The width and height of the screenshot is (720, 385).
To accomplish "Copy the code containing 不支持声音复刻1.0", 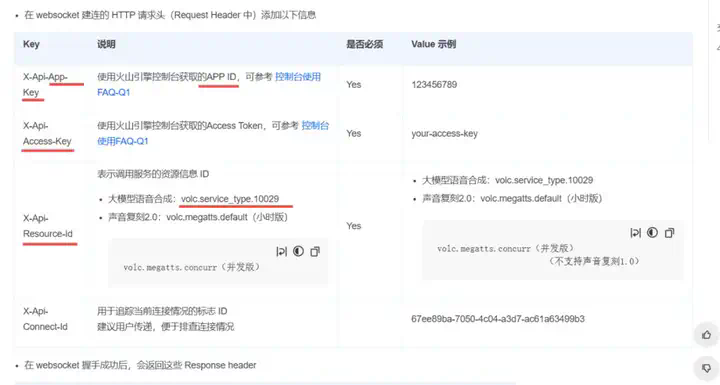I will [x=669, y=233].
